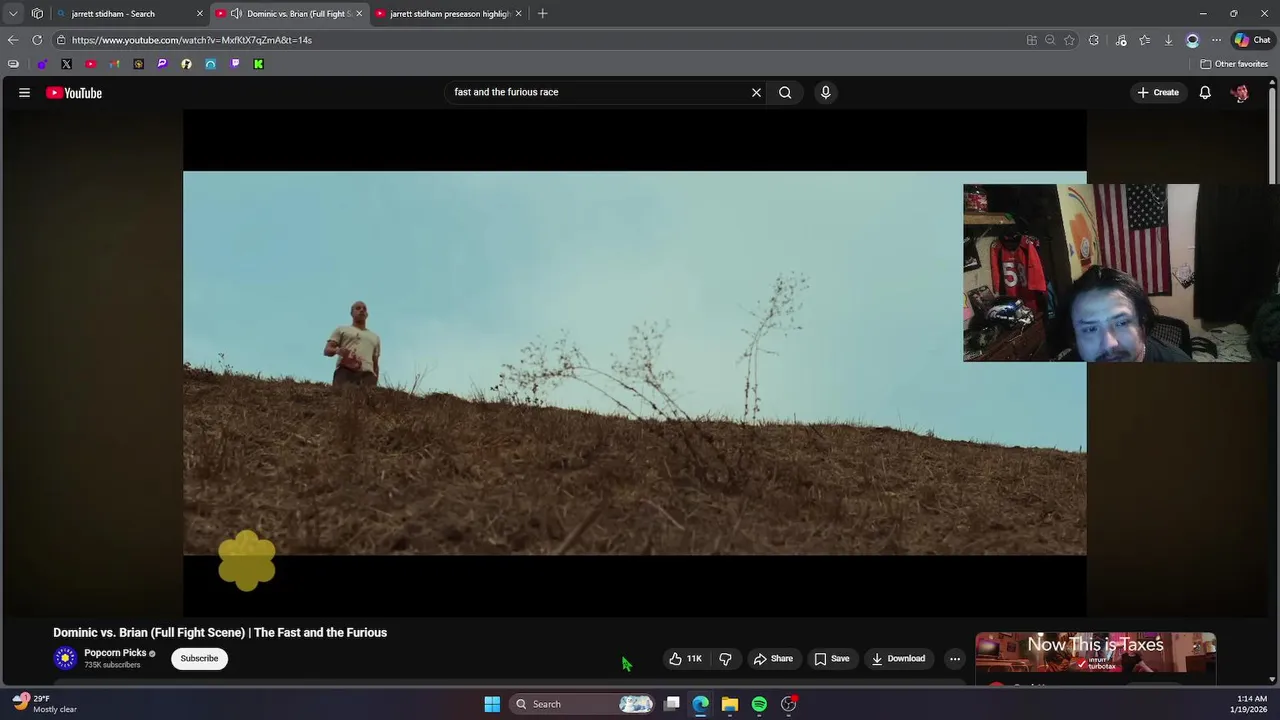1280x720 pixels.
Task: Open Twitch bookmark in favorites bar
Action: tap(234, 64)
